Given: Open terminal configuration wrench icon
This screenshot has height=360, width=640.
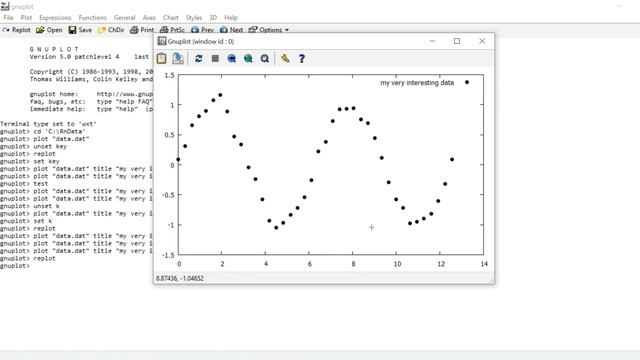Looking at the screenshot, I should tap(285, 58).
